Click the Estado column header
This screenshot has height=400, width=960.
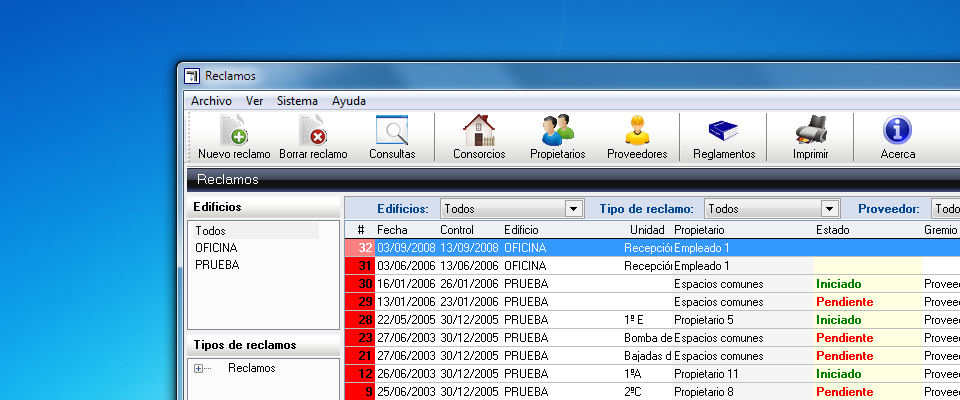pos(833,230)
